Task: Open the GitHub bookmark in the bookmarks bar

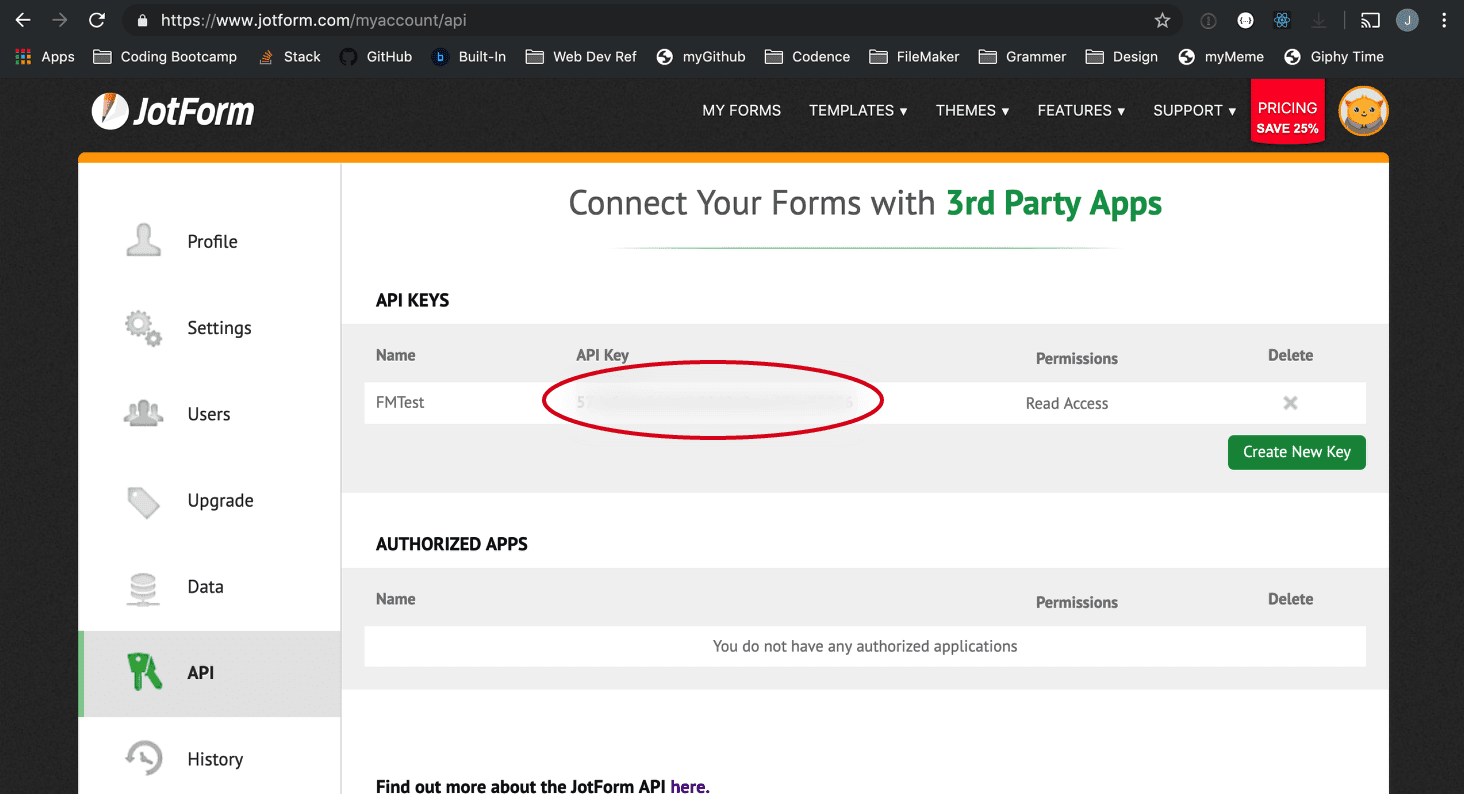Action: pyautogui.click(x=375, y=57)
